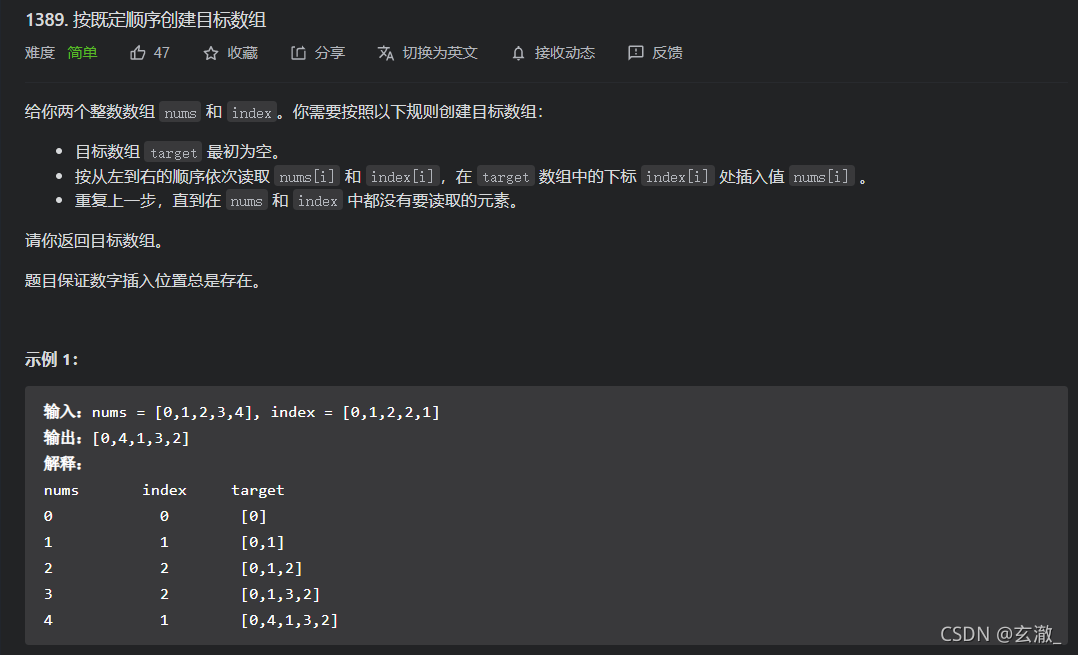Click the feedback speech bubble icon

(635, 53)
